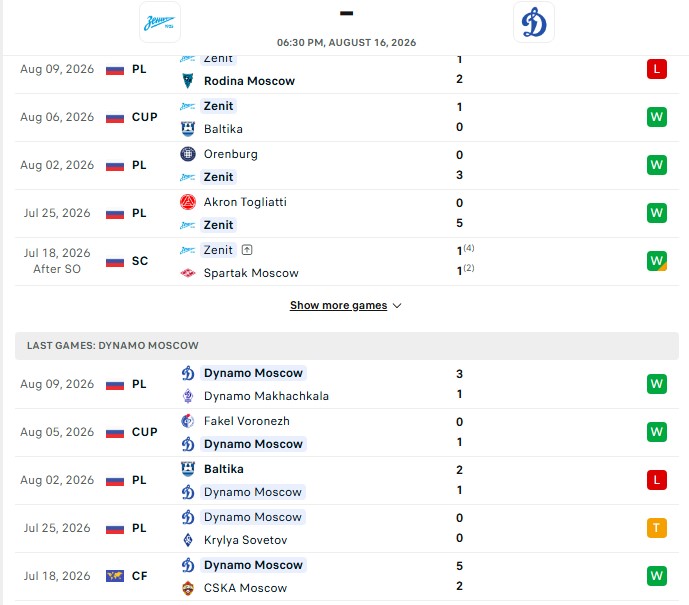
Task: Click Rodina Moscow team crest icon
Action: tap(188, 81)
